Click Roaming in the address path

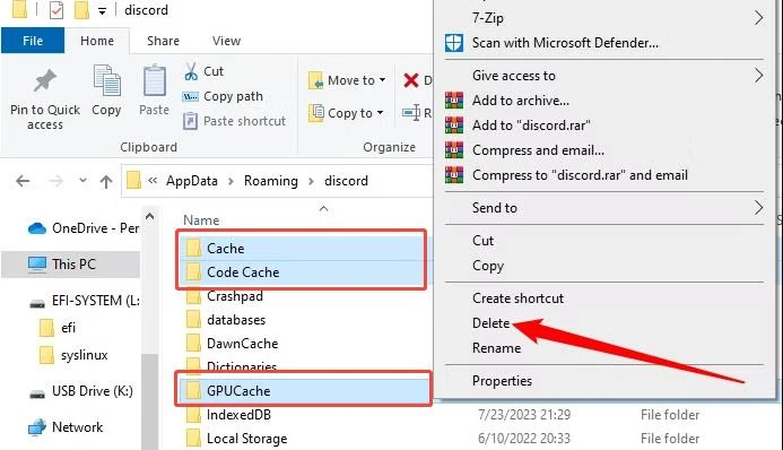(x=271, y=181)
